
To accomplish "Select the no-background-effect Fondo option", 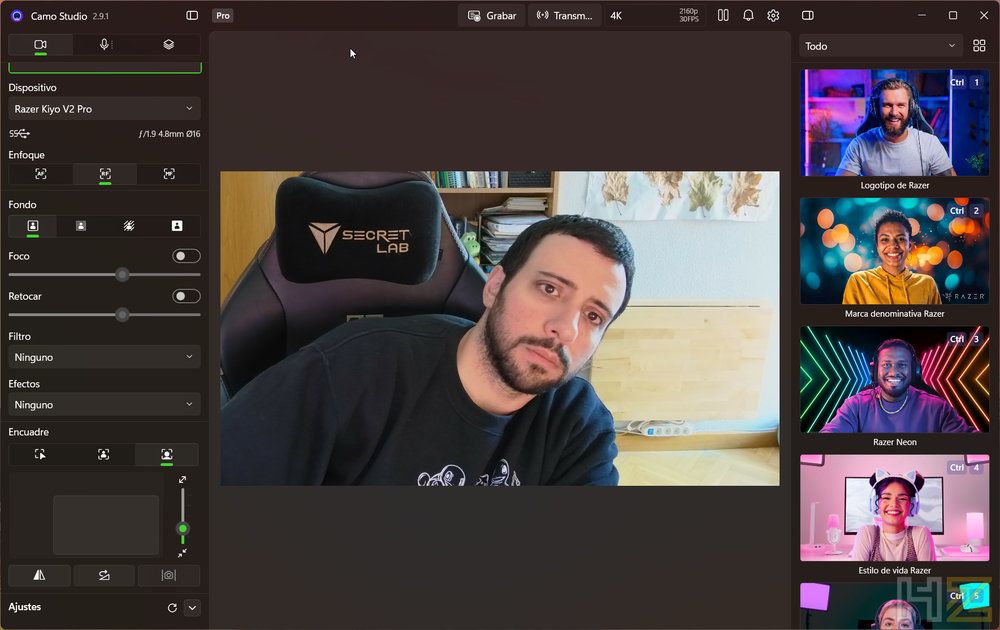I will coord(33,226).
